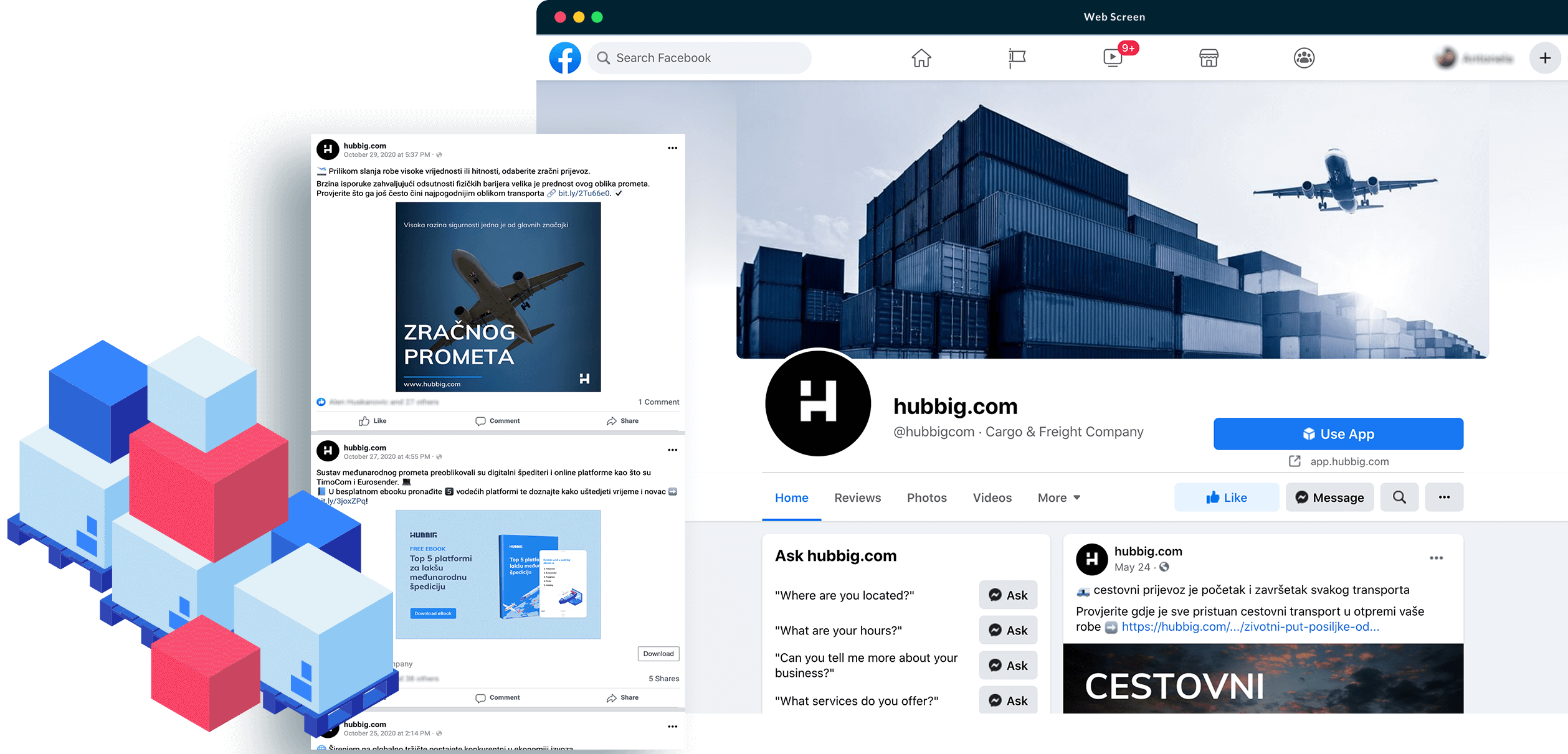The height and width of the screenshot is (754, 1568).
Task: Open the bit.ly/2Tu66e0 link
Action: click(x=583, y=194)
